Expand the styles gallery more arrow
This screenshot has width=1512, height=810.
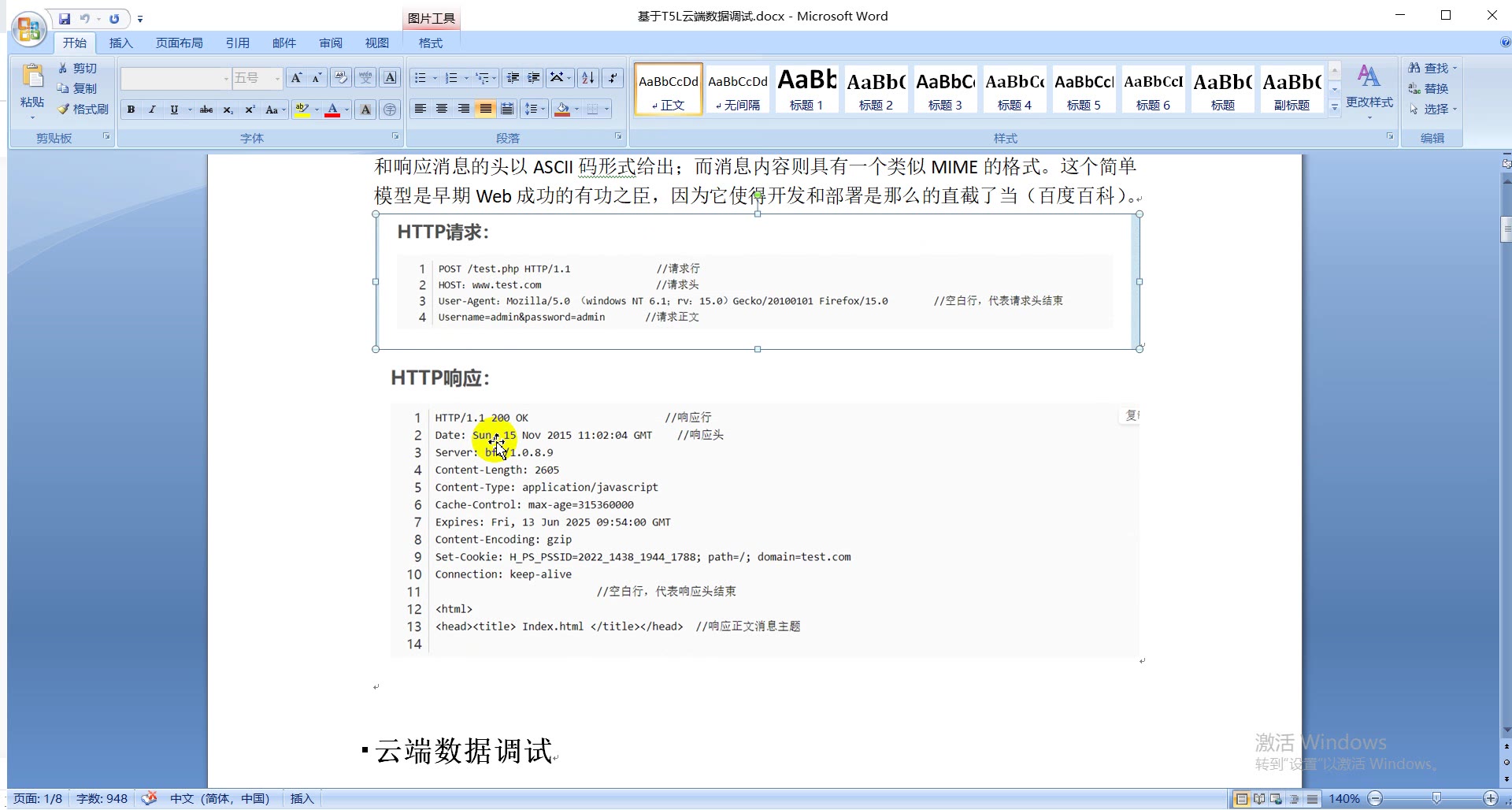1334,107
